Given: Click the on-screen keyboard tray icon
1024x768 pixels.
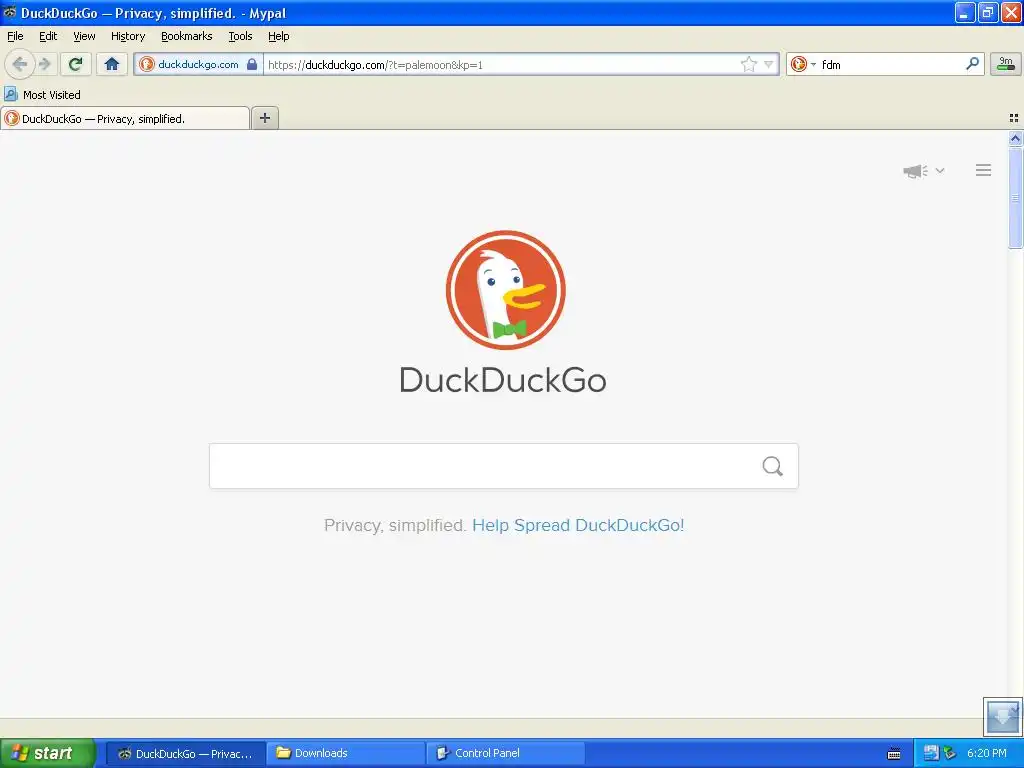Looking at the screenshot, I should tap(894, 754).
